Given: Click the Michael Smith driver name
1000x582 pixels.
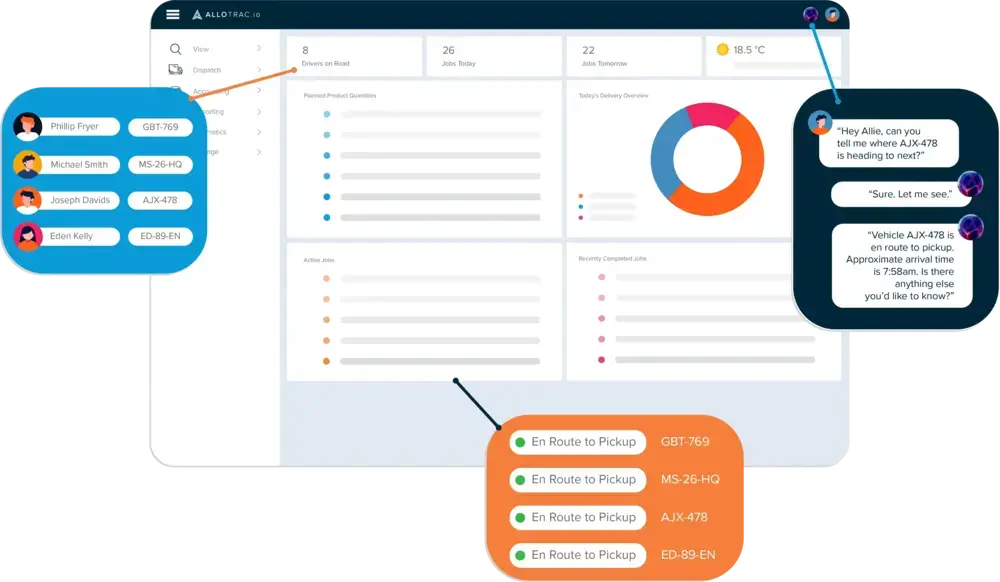Looking at the screenshot, I should 79,164.
